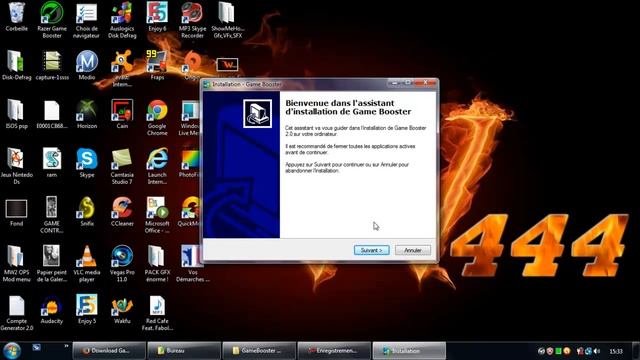Switch to Bureau taskbar window
The image size is (640, 360).
click(x=184, y=351)
